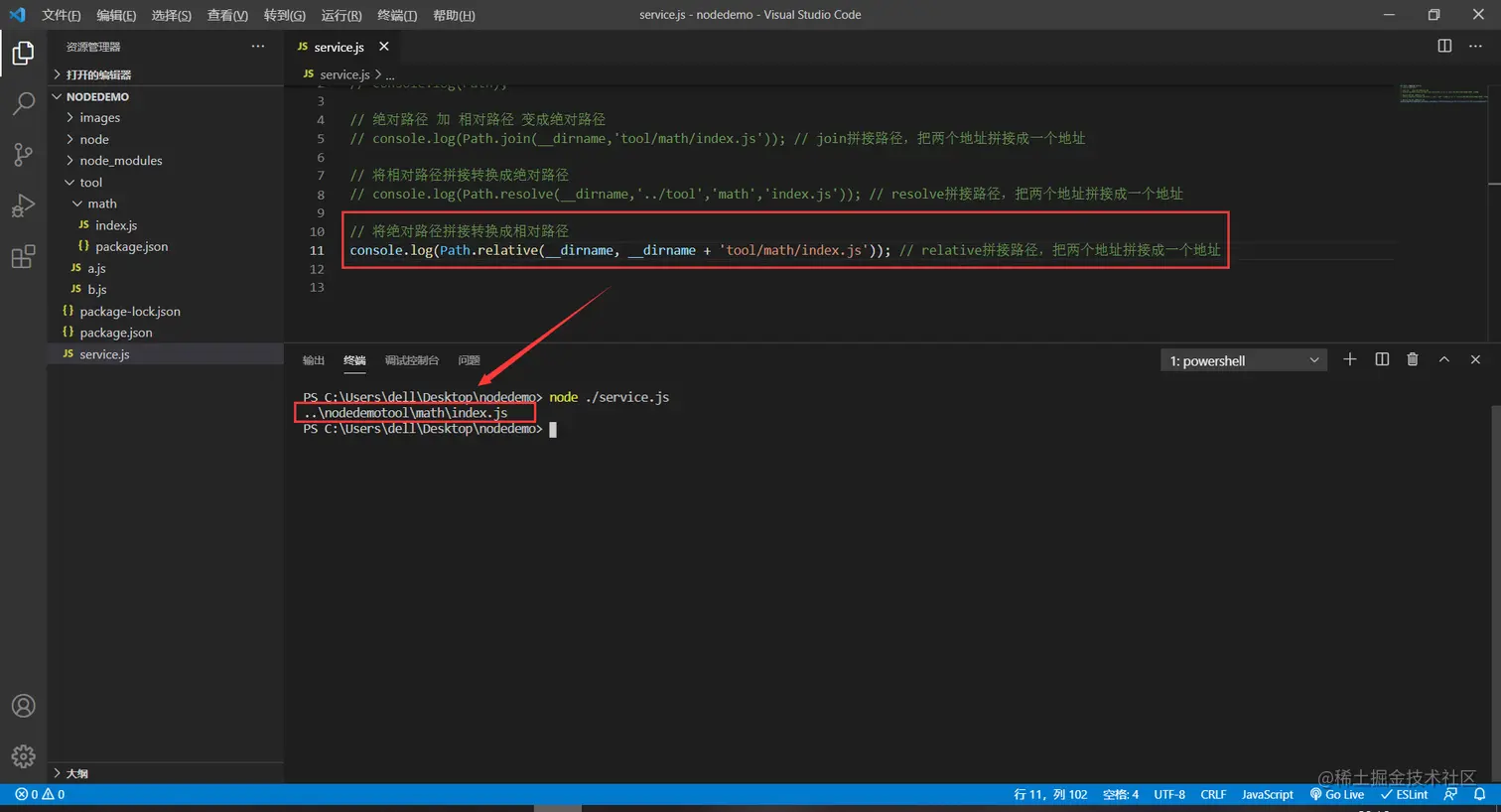Open the 编辑(E) menu
This screenshot has height=812, width=1501.
point(116,15)
